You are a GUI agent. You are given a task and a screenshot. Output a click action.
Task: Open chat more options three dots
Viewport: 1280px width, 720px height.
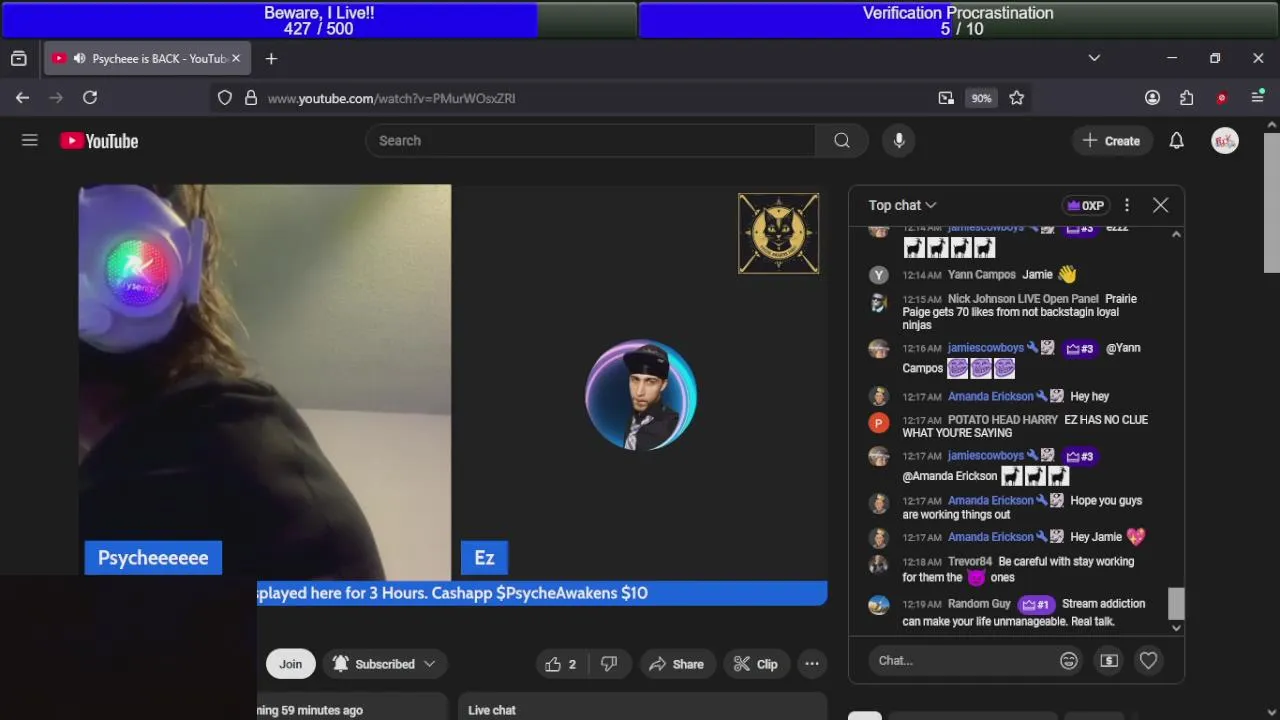1127,205
